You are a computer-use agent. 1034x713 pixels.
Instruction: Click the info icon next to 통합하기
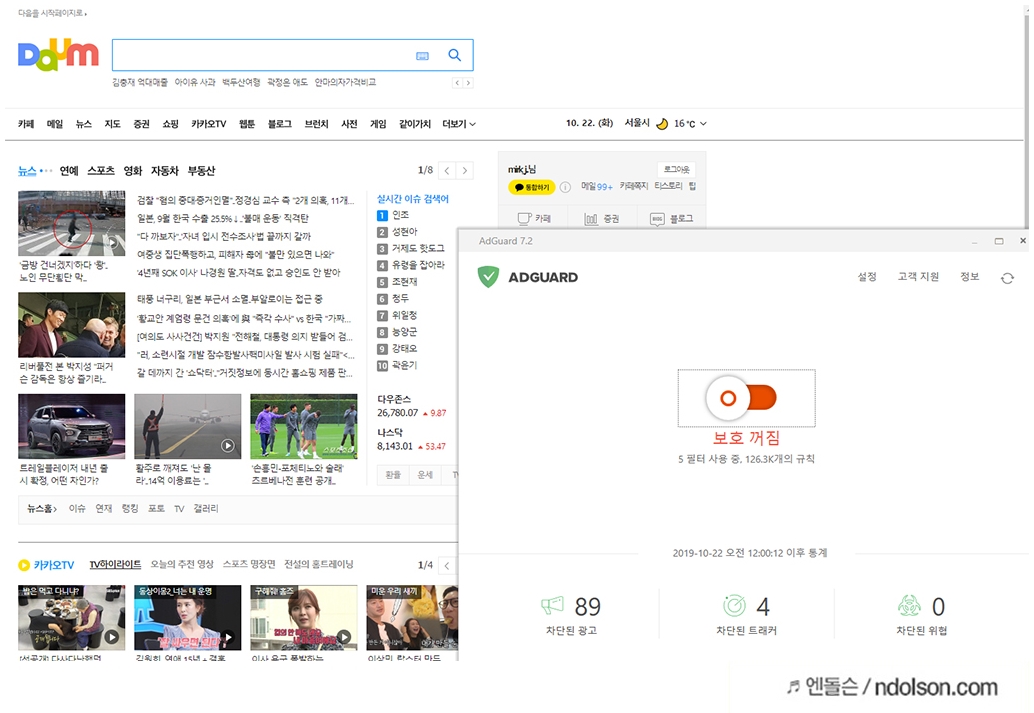coord(565,187)
